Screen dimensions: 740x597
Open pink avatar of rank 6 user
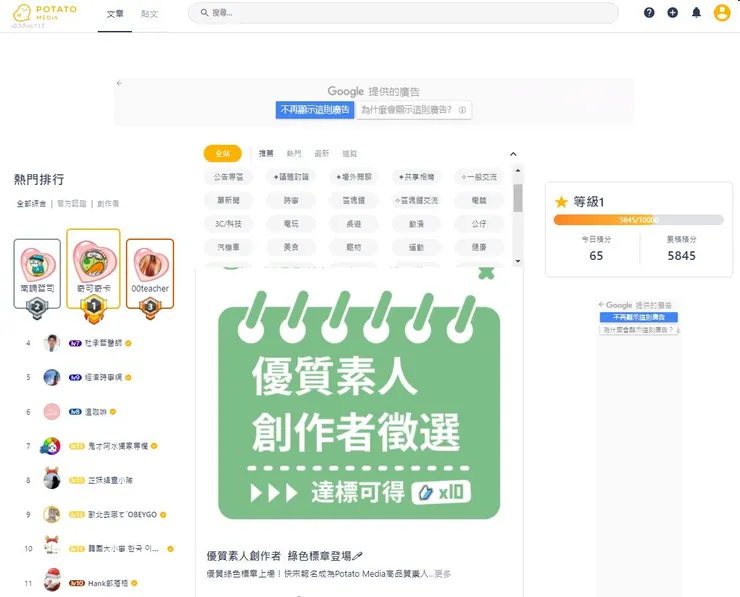[51, 412]
